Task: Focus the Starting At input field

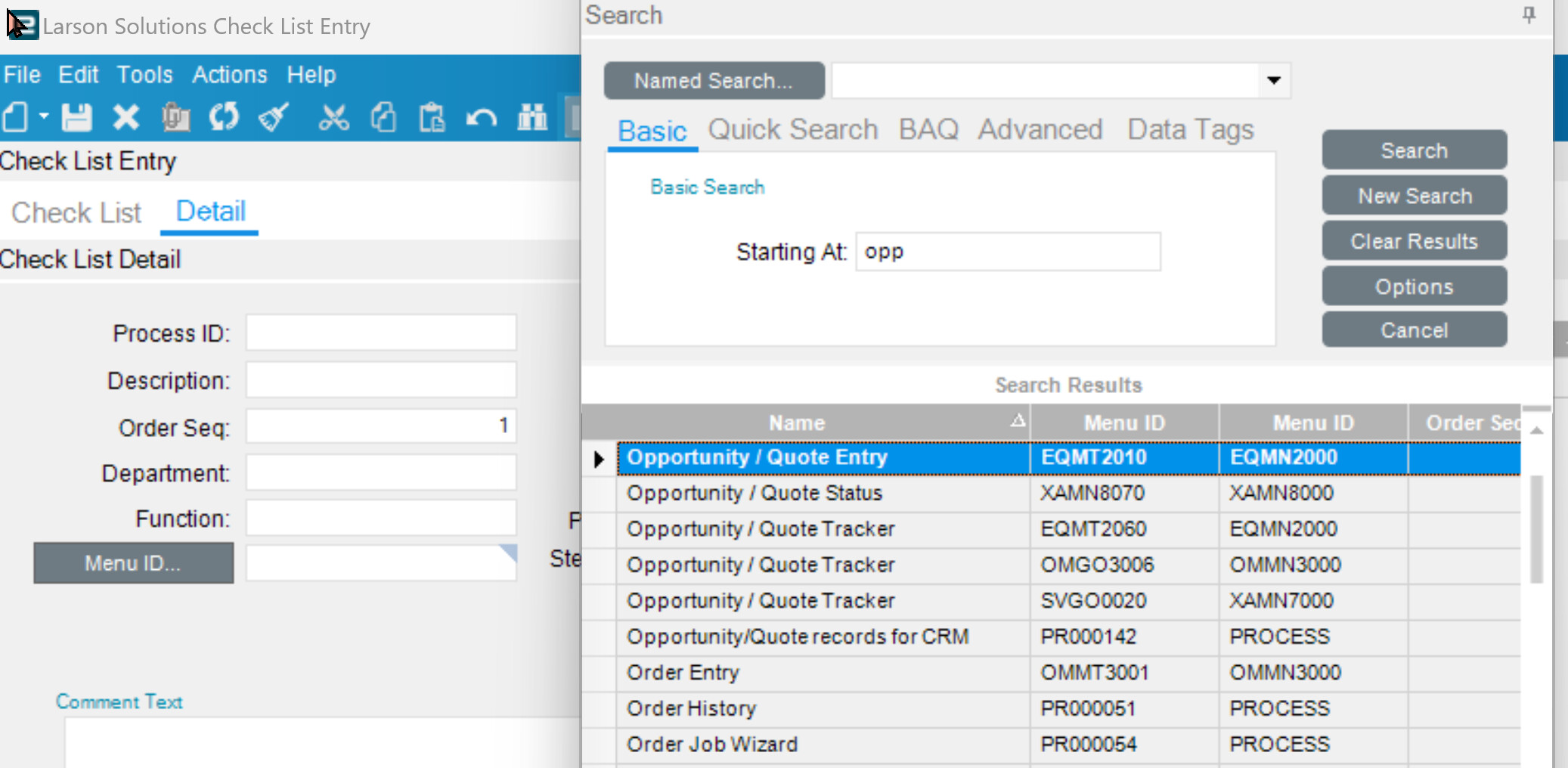Action: (1009, 252)
